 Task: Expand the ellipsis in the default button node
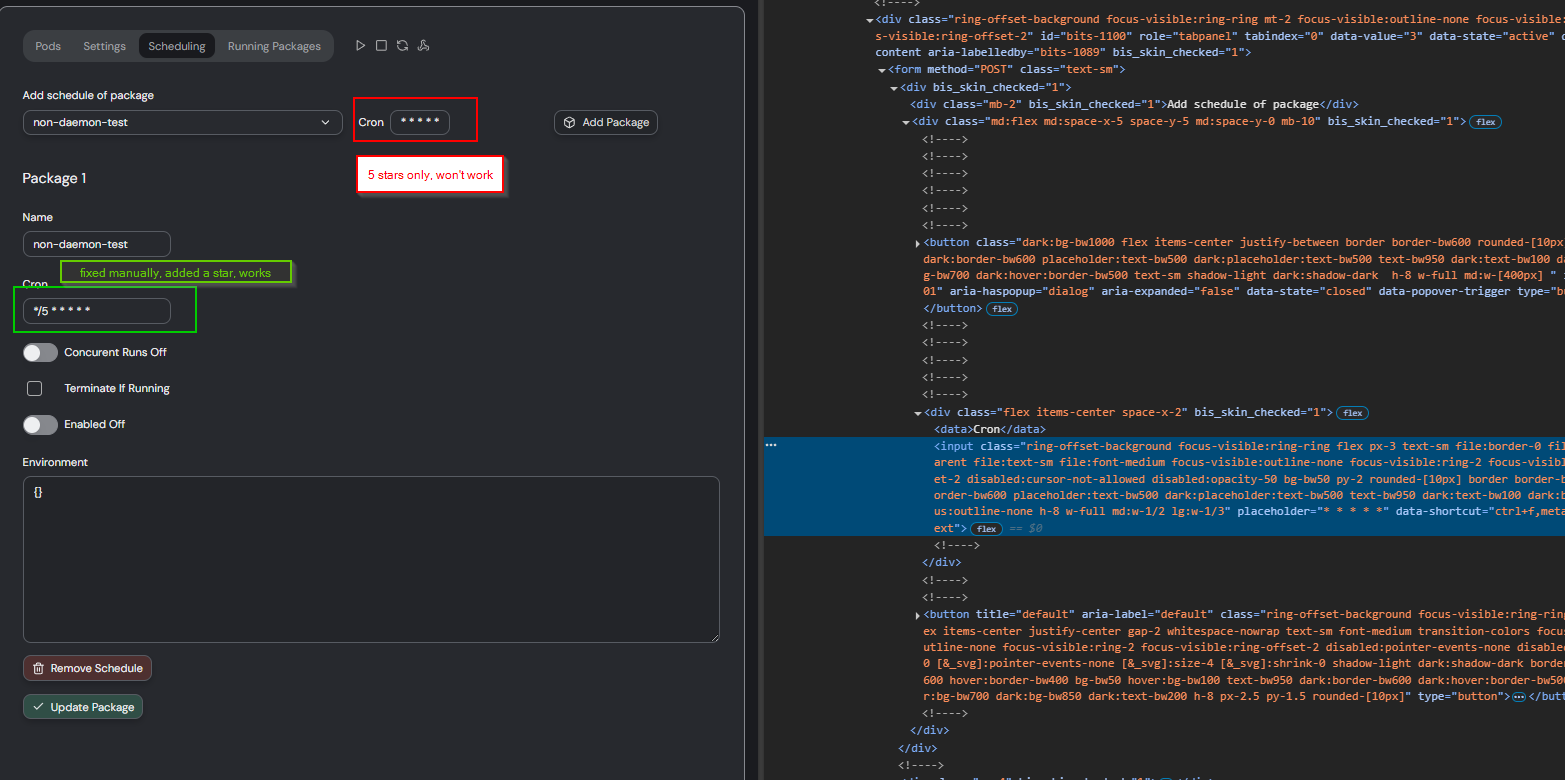(1518, 696)
